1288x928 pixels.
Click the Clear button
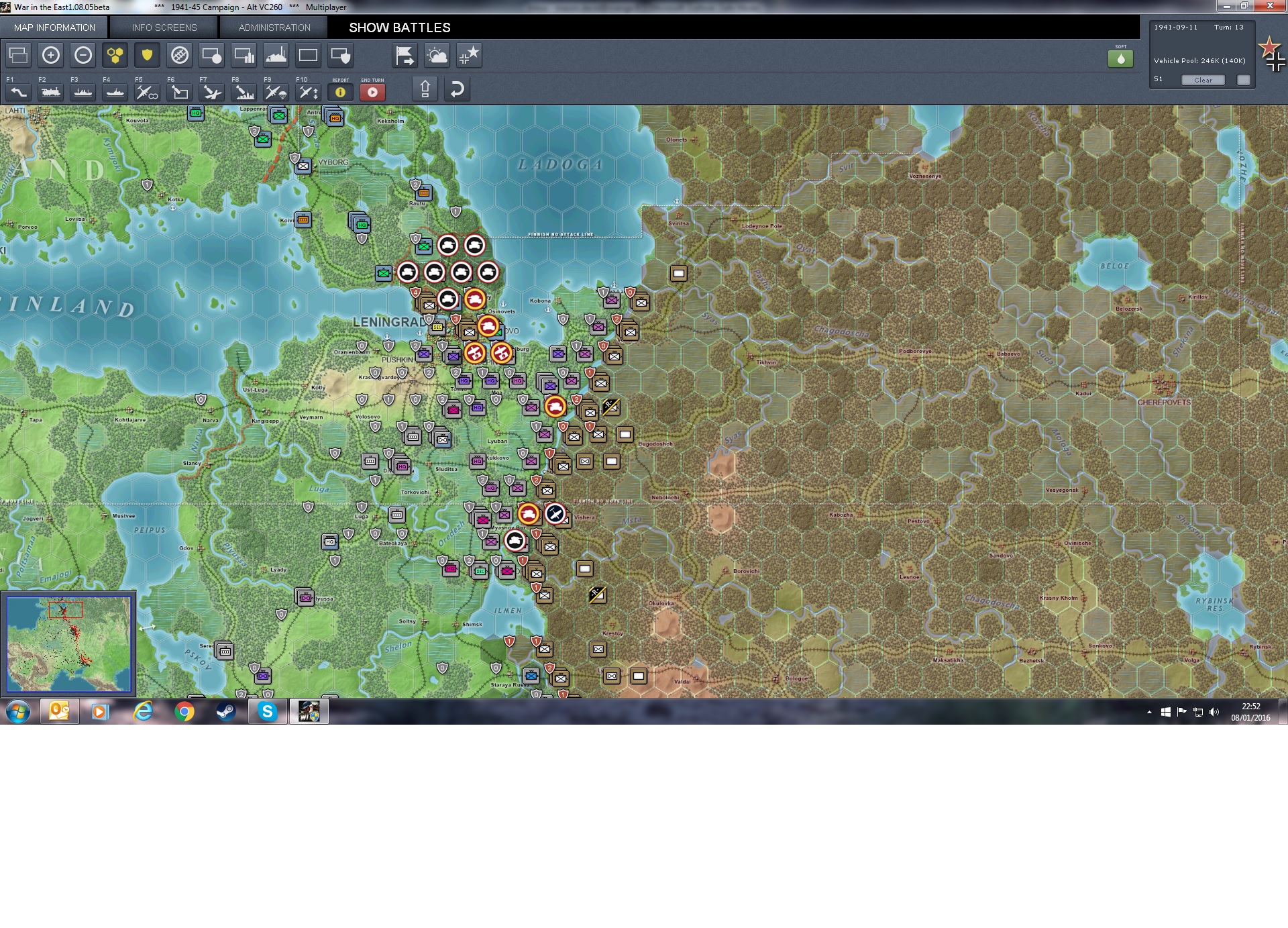pyautogui.click(x=1203, y=80)
